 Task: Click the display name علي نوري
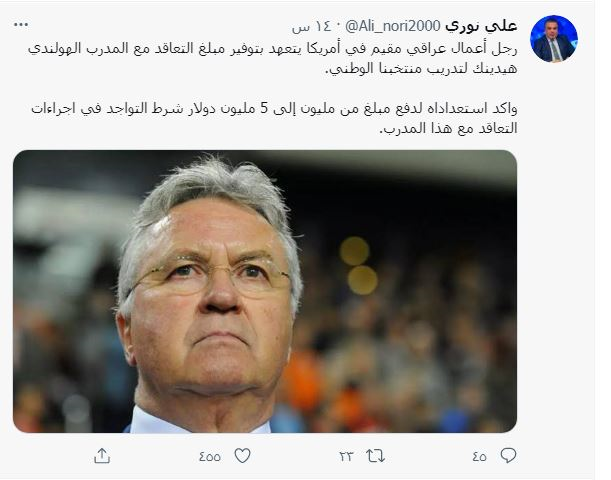[x=481, y=26]
